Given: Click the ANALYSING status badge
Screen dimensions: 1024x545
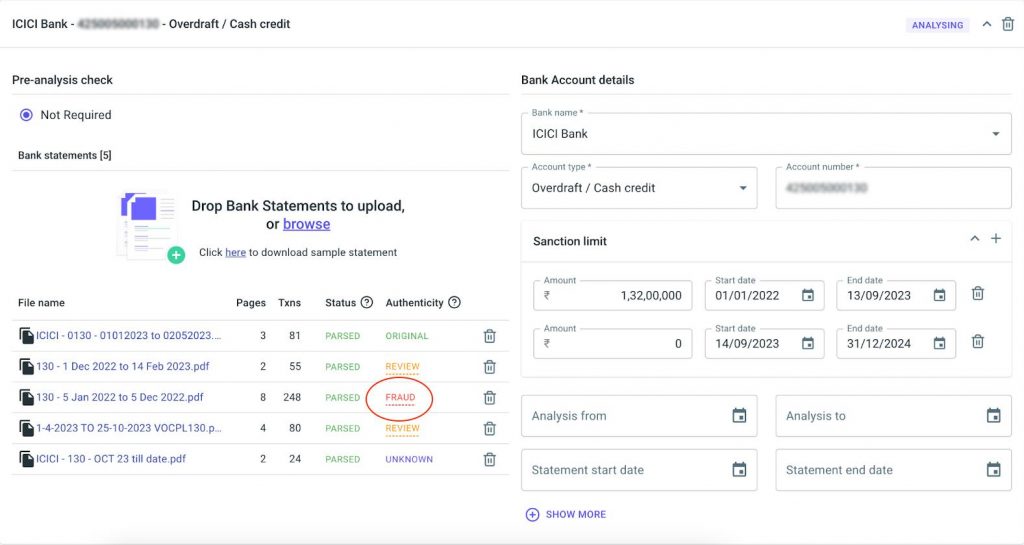Looking at the screenshot, I should pyautogui.click(x=937, y=25).
